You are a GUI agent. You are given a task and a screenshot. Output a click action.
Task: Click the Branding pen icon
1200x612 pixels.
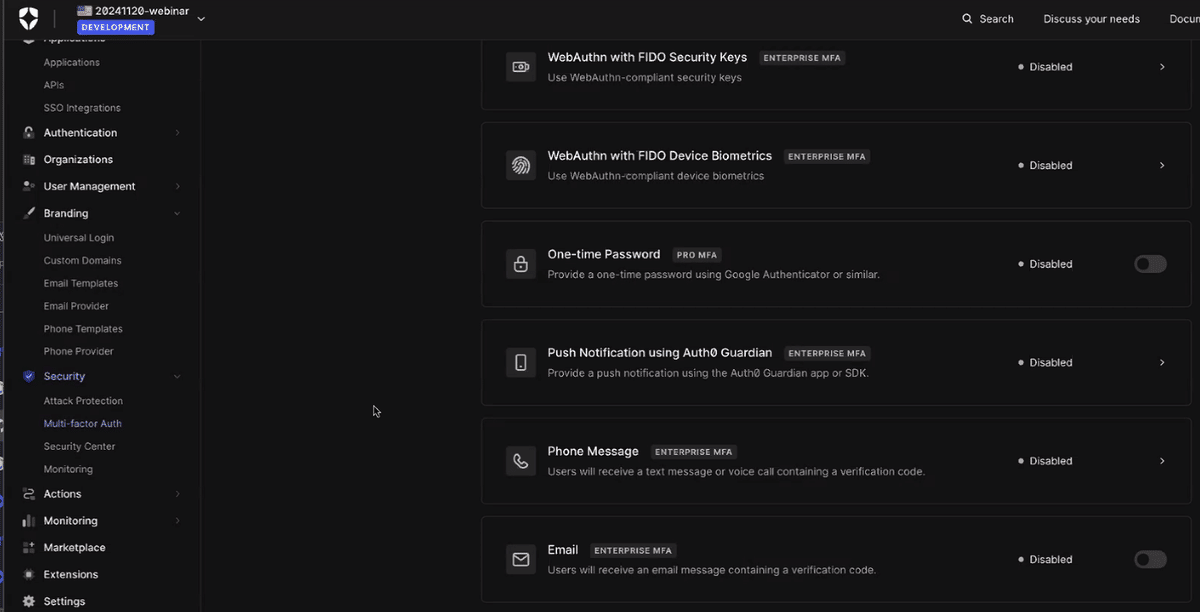tap(28, 214)
